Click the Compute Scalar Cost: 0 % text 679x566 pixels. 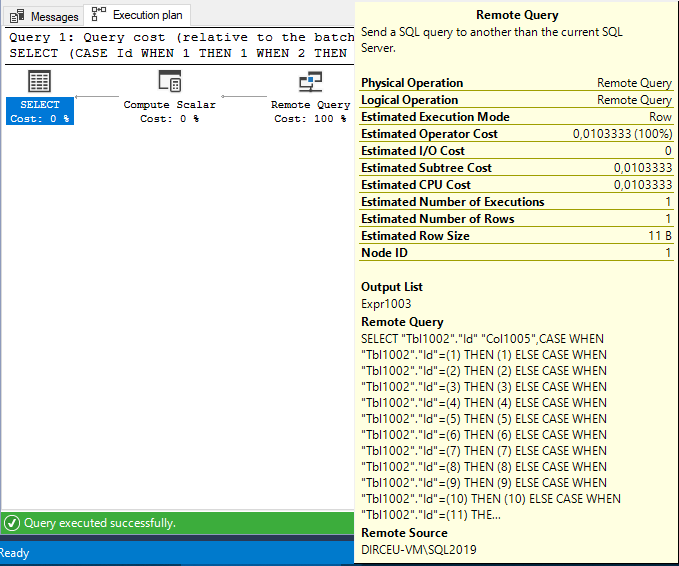169,119
